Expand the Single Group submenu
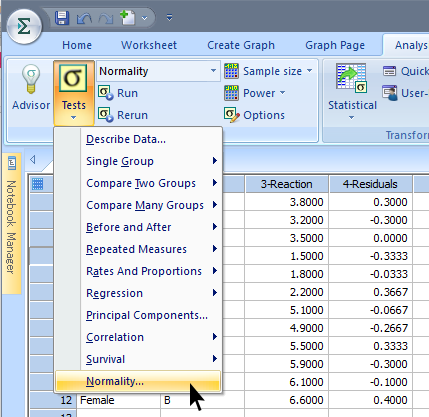This screenshot has height=417, width=429. coord(138,161)
